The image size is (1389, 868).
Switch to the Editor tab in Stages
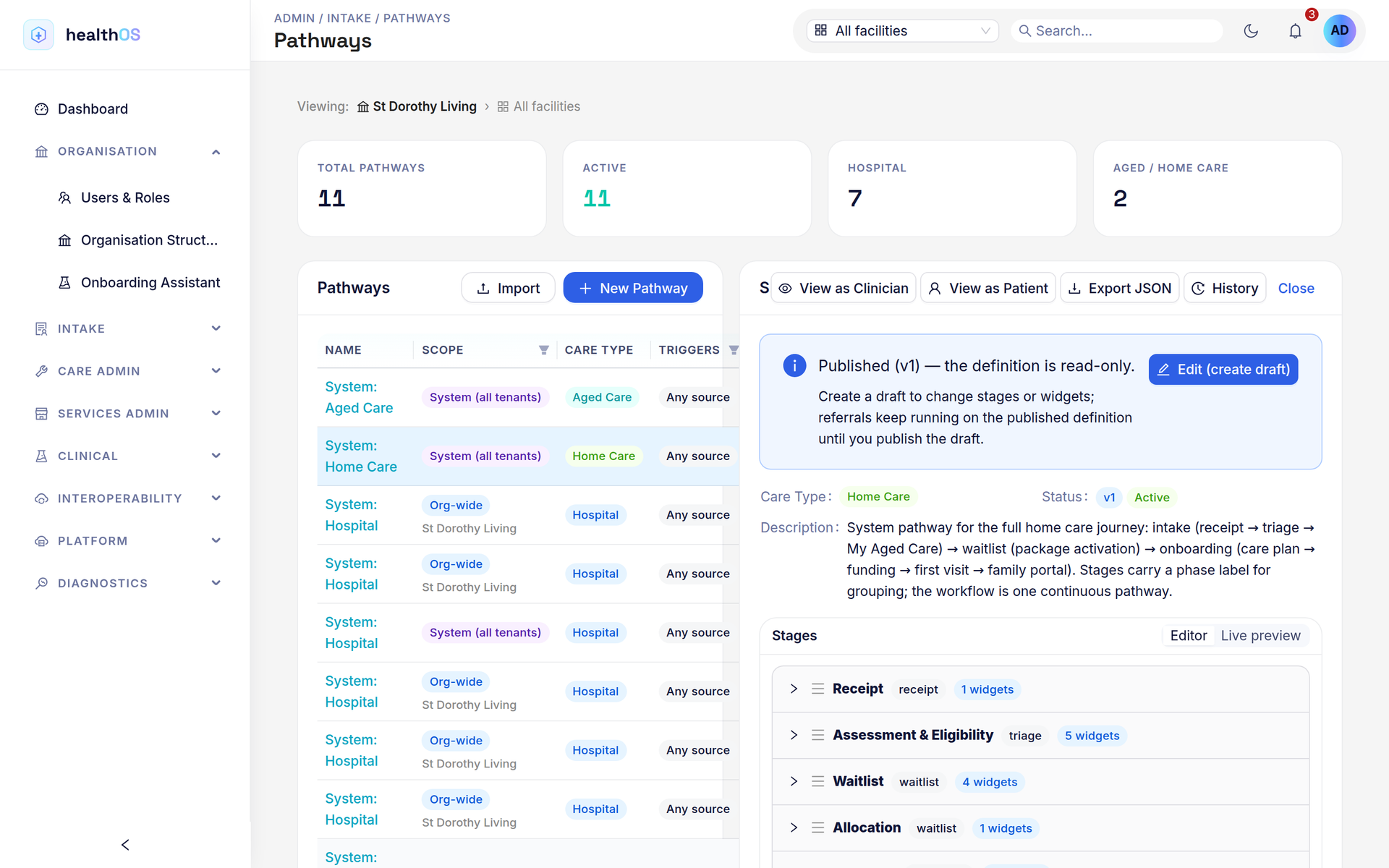point(1188,635)
